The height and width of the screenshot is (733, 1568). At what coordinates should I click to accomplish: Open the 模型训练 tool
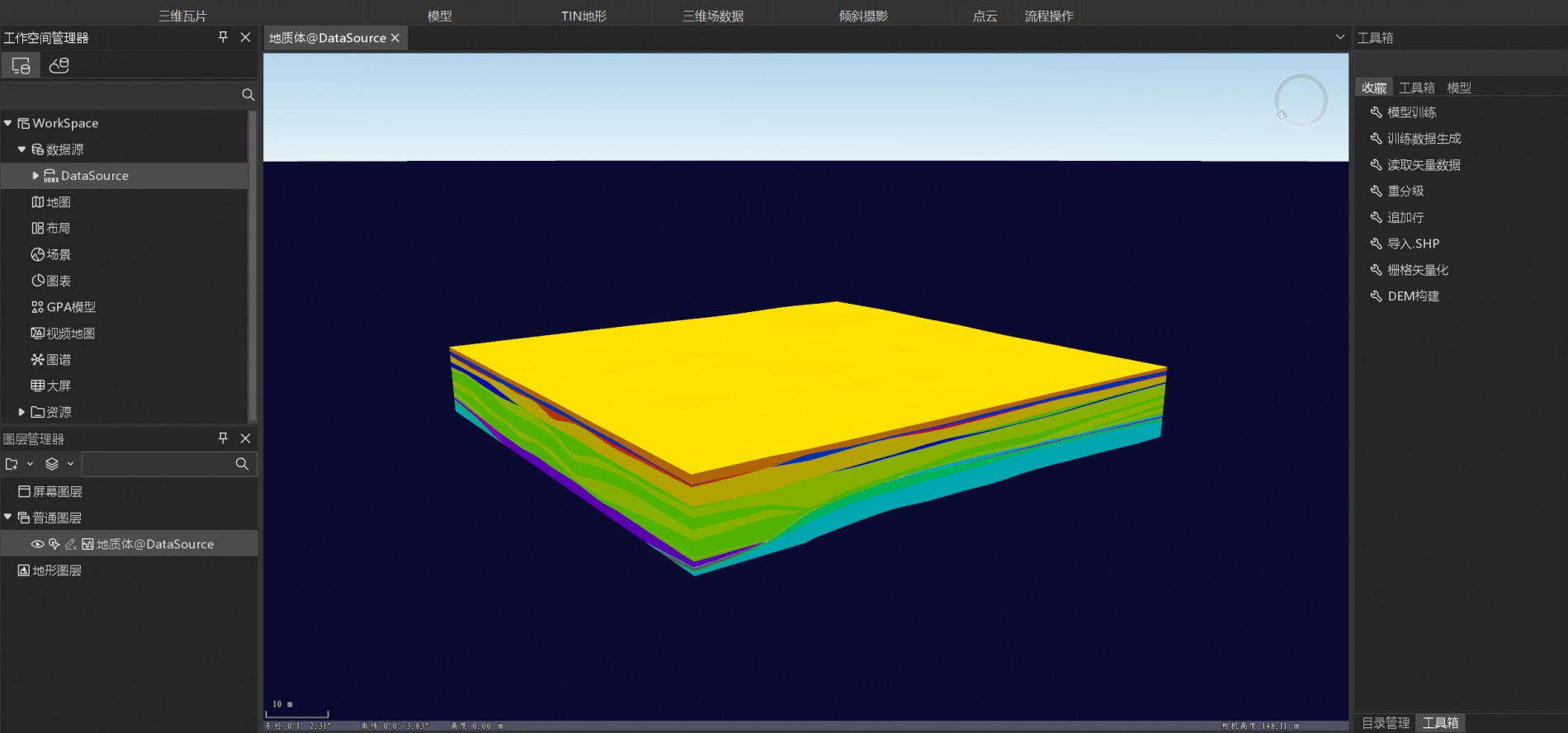point(1411,112)
